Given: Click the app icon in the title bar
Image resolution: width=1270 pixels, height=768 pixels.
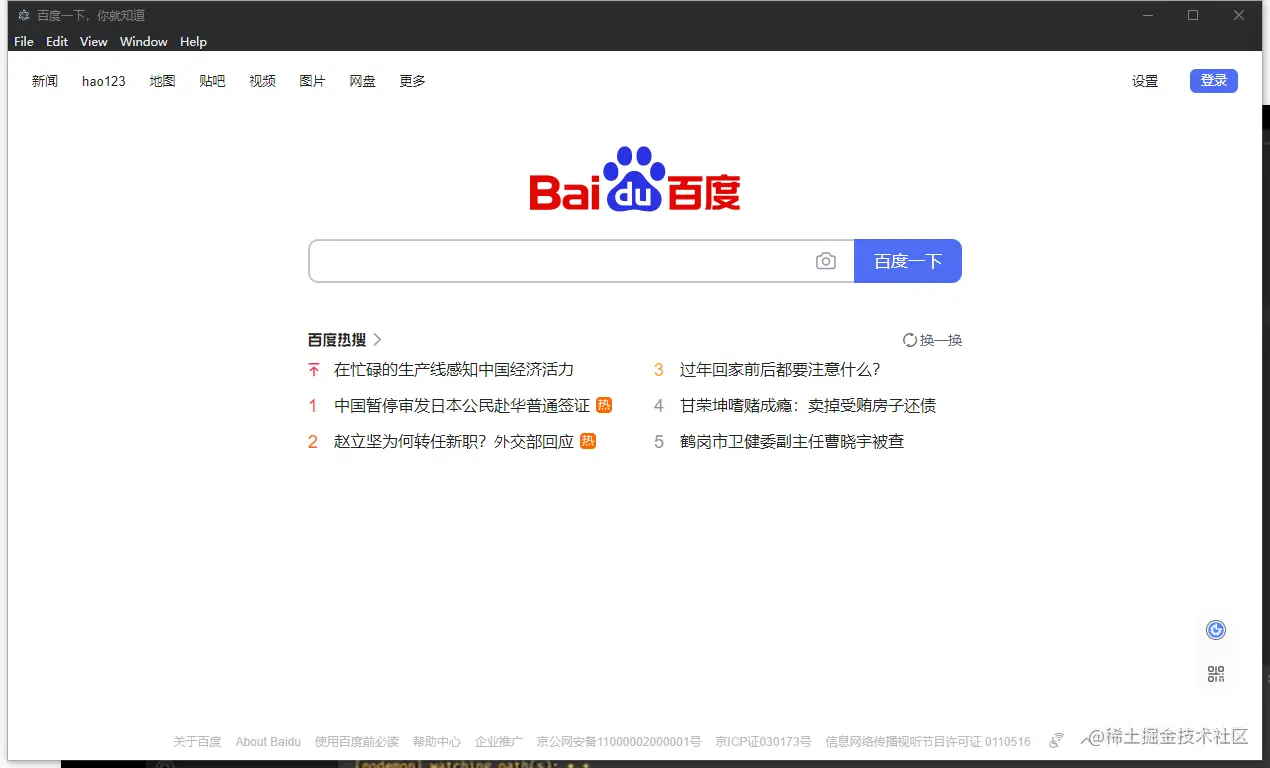Looking at the screenshot, I should (x=23, y=15).
